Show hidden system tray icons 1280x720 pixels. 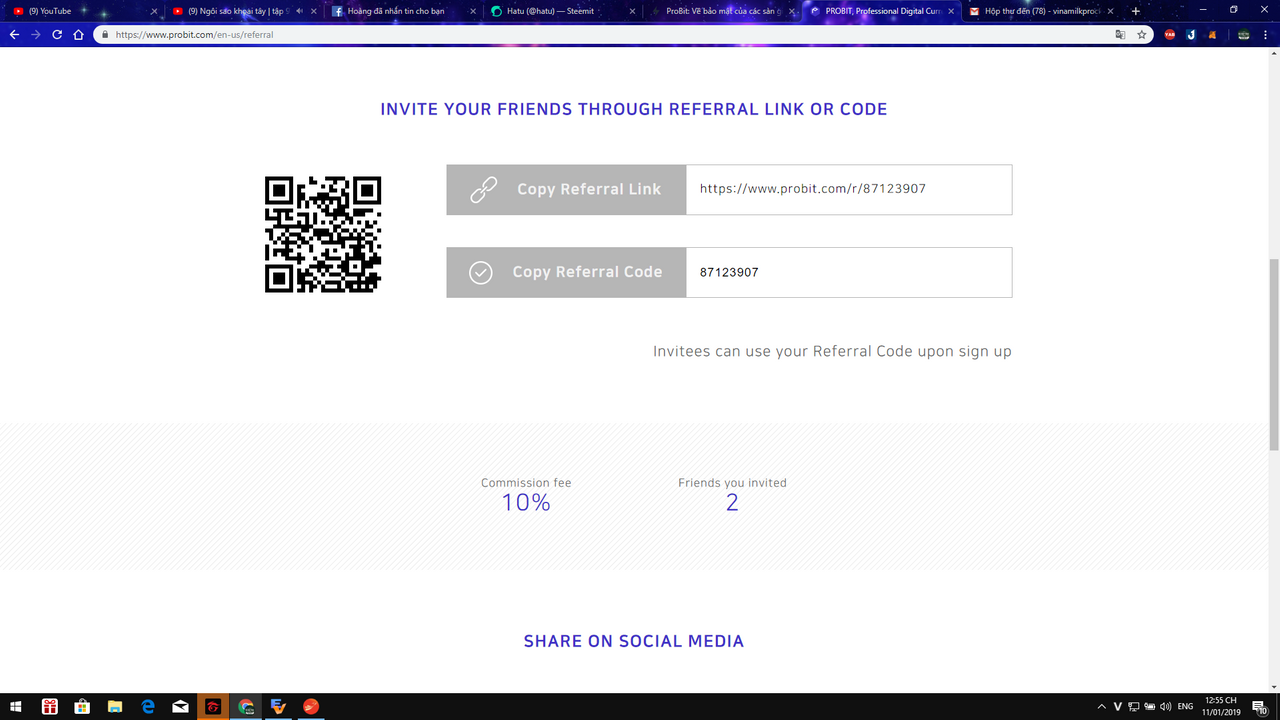click(1102, 707)
